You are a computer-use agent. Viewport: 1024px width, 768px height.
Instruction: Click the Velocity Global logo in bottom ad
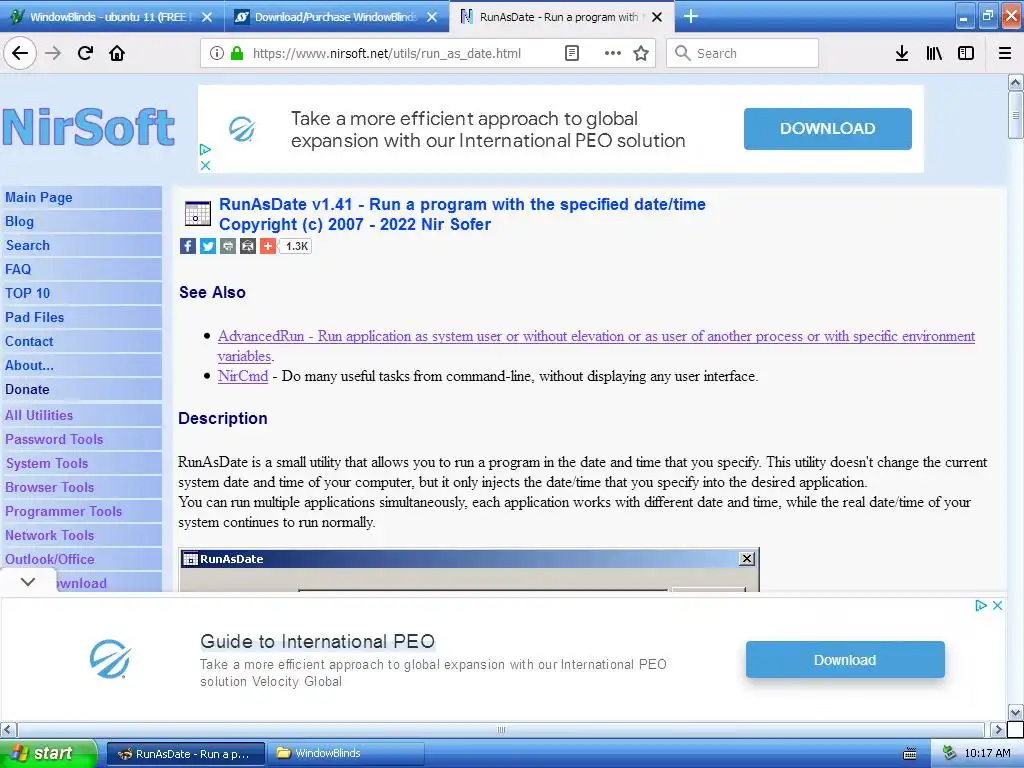point(110,659)
